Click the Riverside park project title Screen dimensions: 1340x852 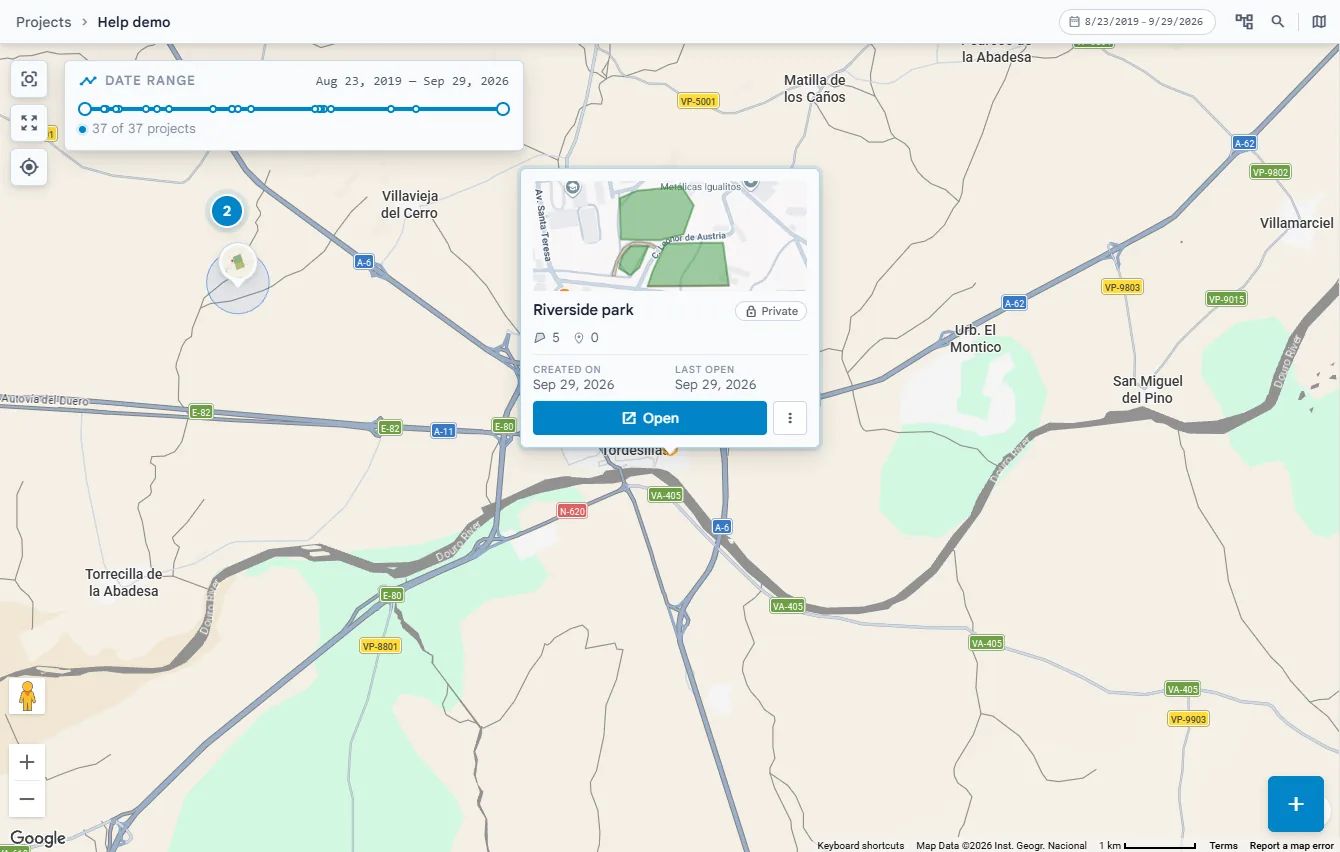tap(584, 310)
